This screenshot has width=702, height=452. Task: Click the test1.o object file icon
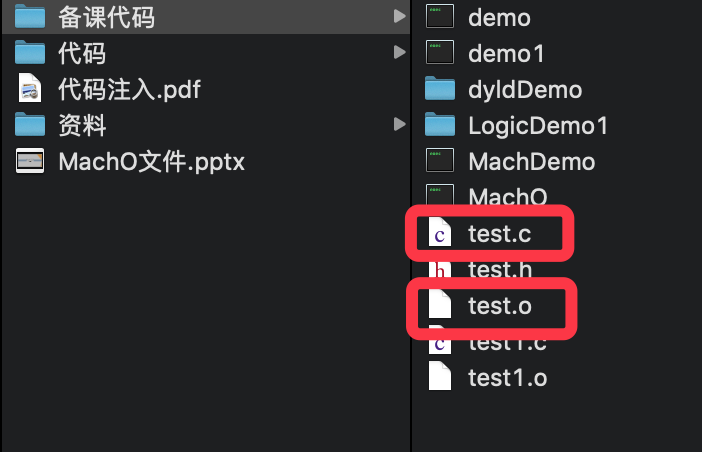tap(440, 378)
